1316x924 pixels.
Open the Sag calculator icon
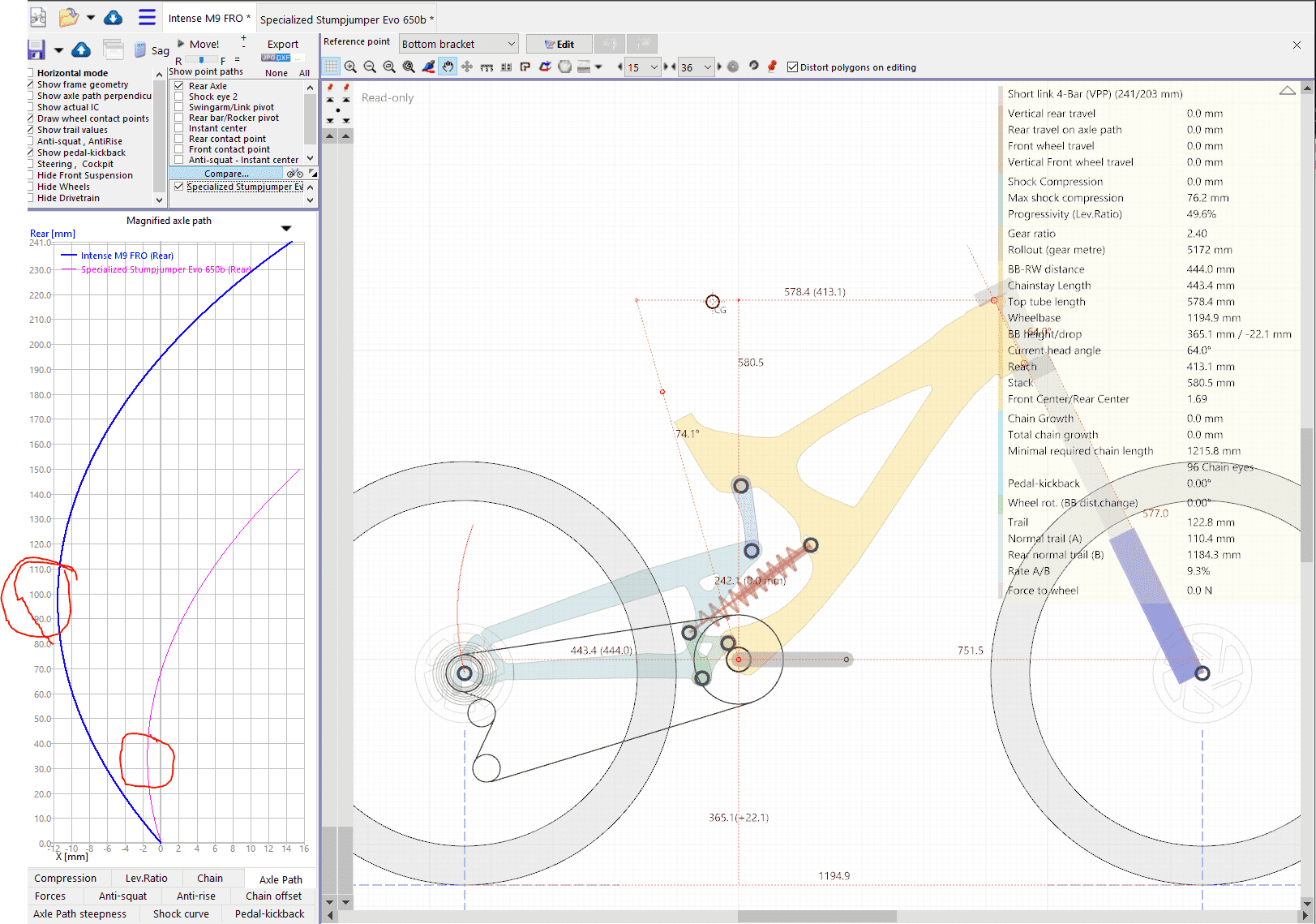coord(140,50)
